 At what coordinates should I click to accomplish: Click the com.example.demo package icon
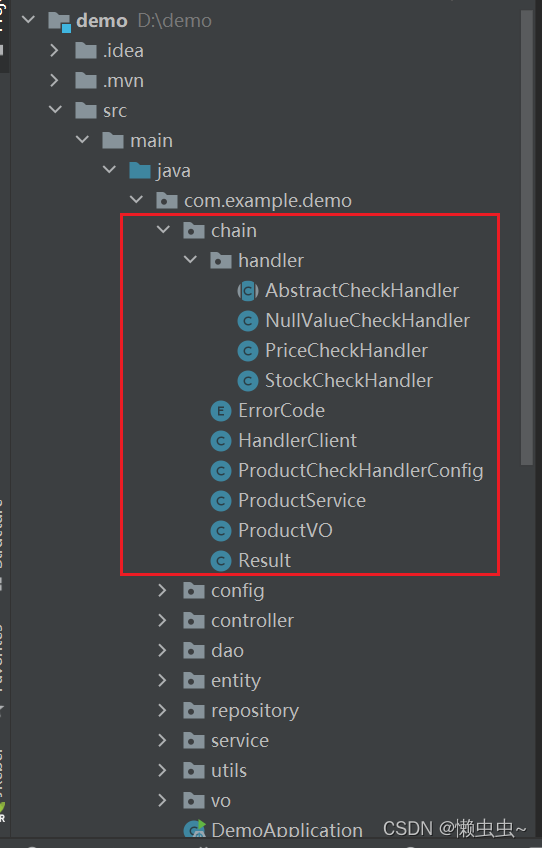point(167,201)
